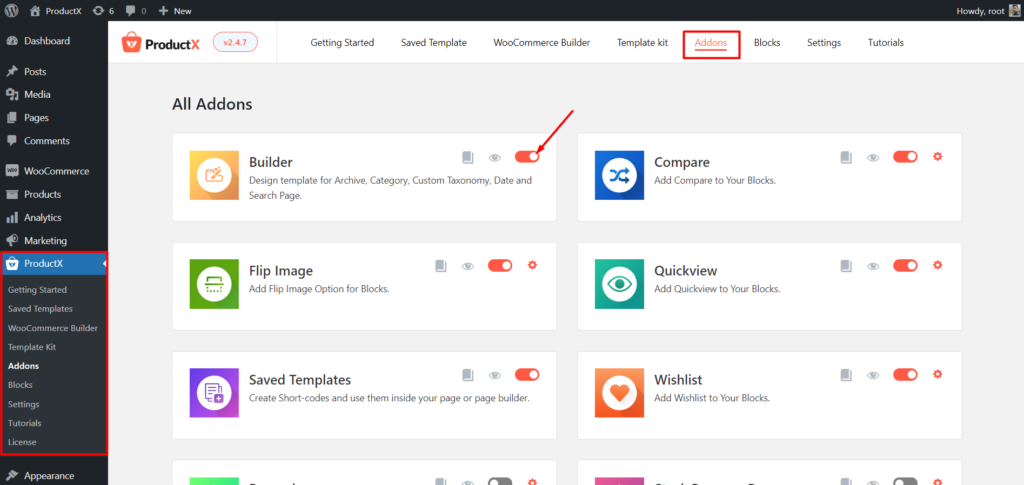This screenshot has width=1024, height=485.
Task: Open the WooCommerce Builder tab
Action: [x=542, y=42]
